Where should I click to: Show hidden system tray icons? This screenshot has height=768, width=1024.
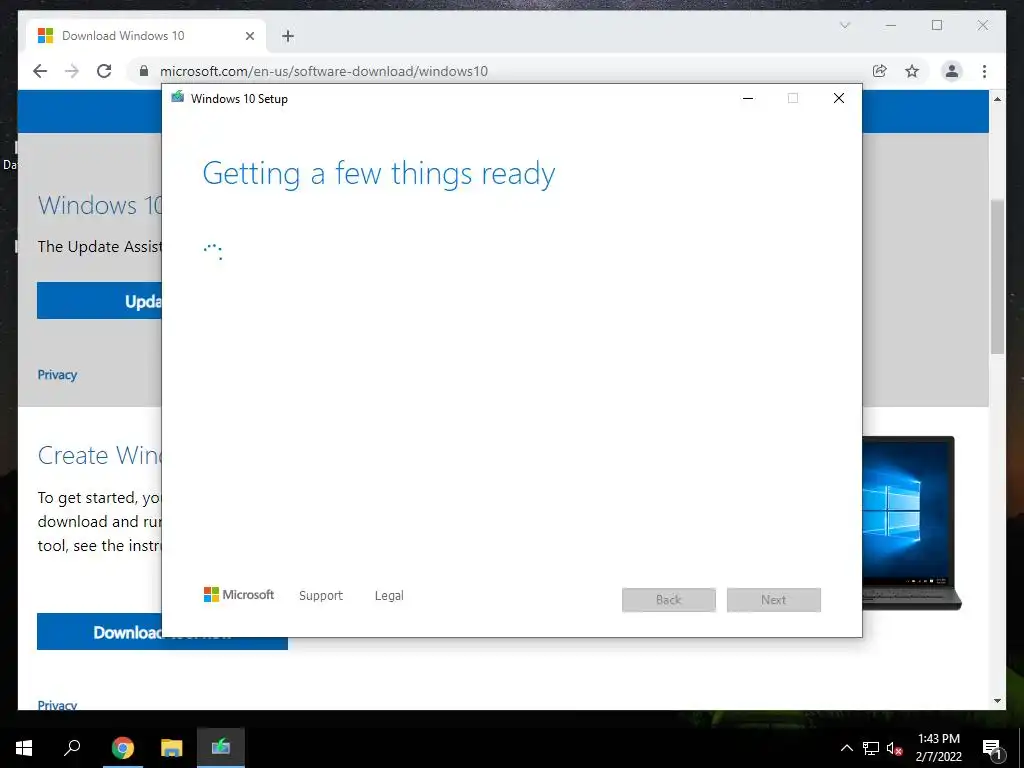pyautogui.click(x=846, y=748)
